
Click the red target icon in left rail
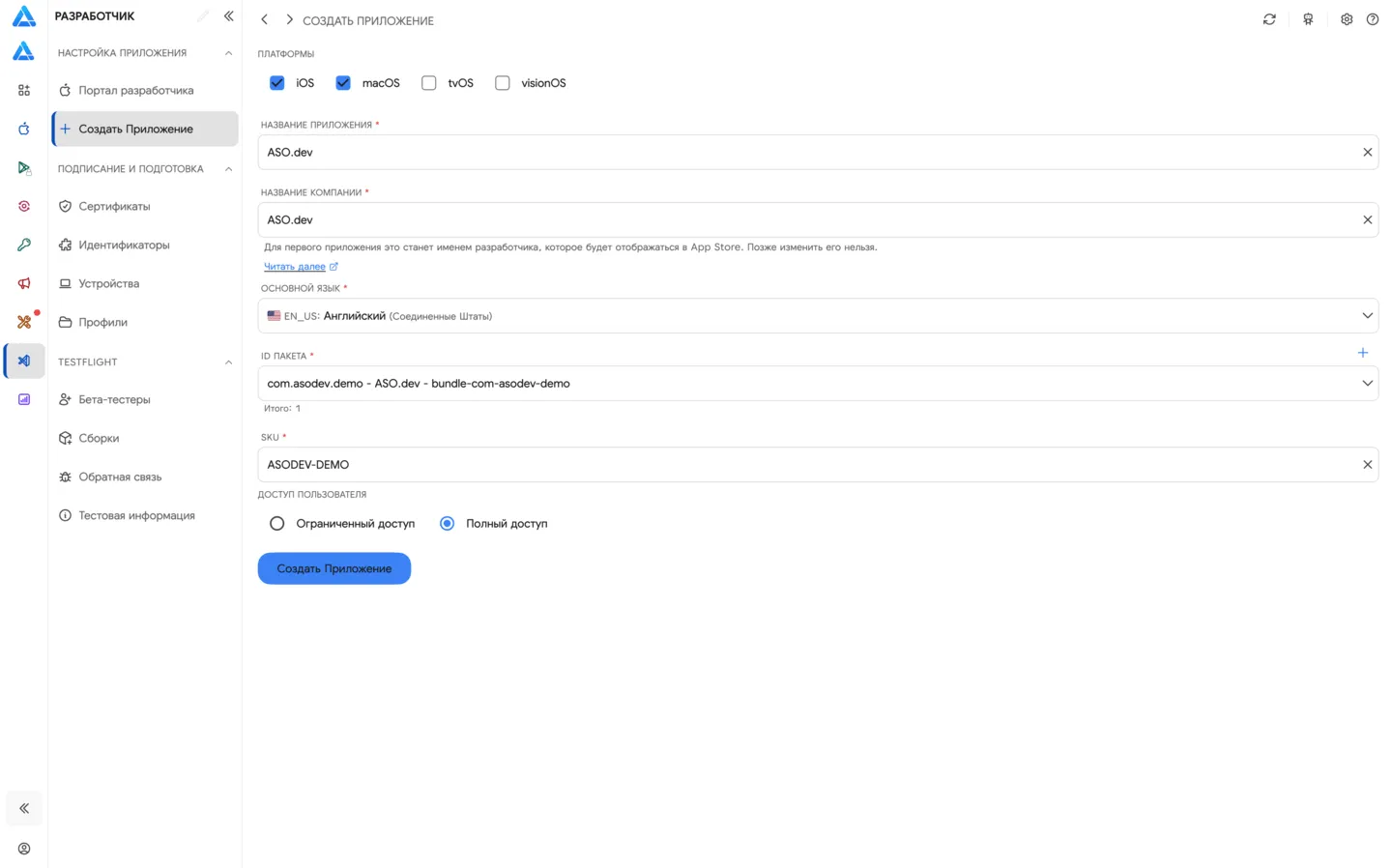click(24, 206)
